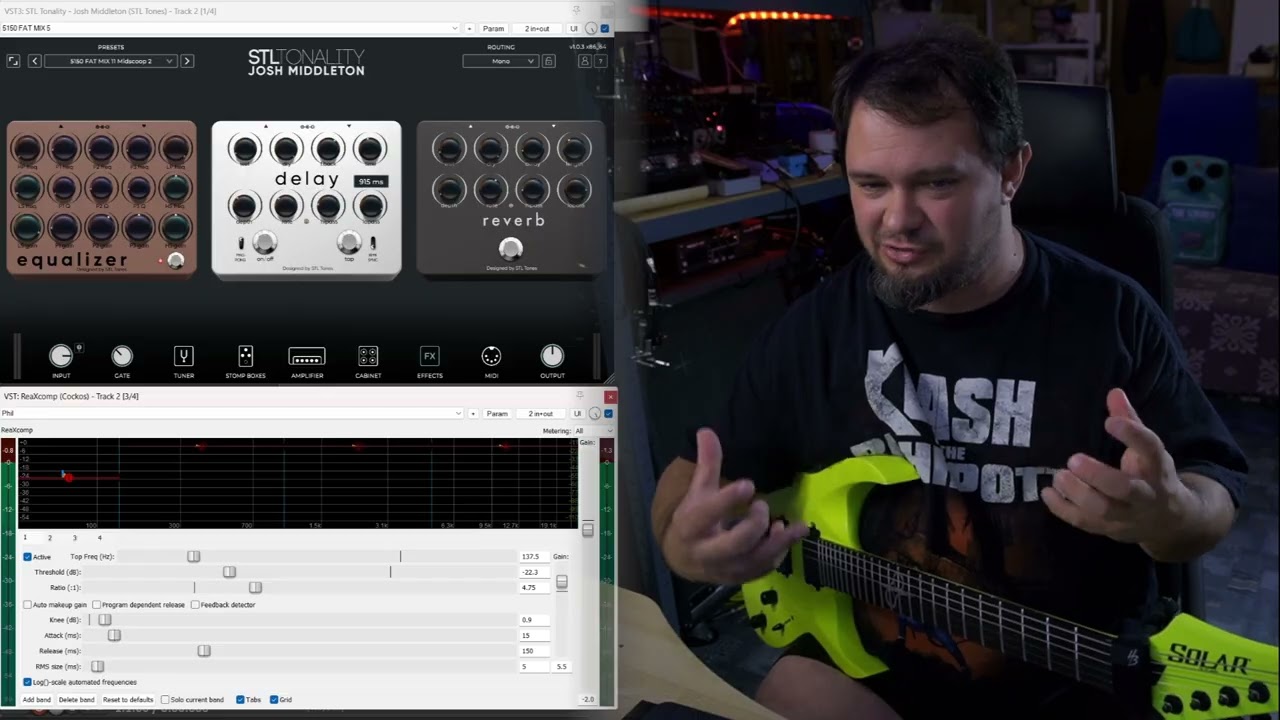The width and height of the screenshot is (1280, 720).
Task: Click the Param button in ReaXcomp window
Action: tap(497, 413)
